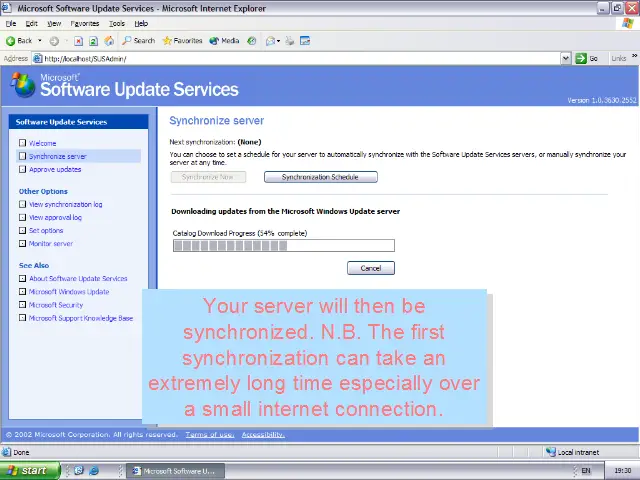Screen dimensions: 640x480
Task: Click the Microsoft Software Update taskbar button
Action: tap(175, 471)
